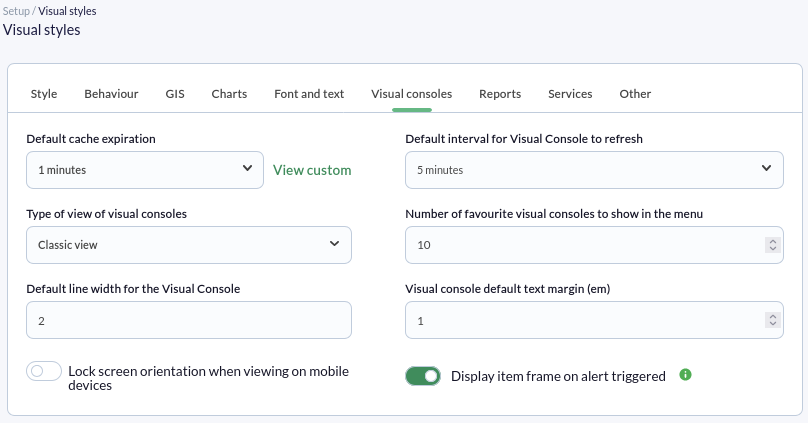Click the Lock screen orientation label text
This screenshot has width=808, height=423.
click(x=209, y=378)
